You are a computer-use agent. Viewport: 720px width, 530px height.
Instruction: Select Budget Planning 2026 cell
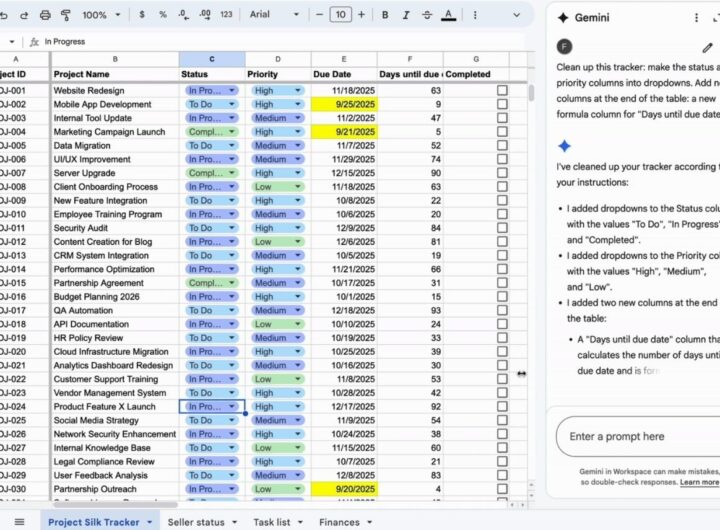point(115,297)
